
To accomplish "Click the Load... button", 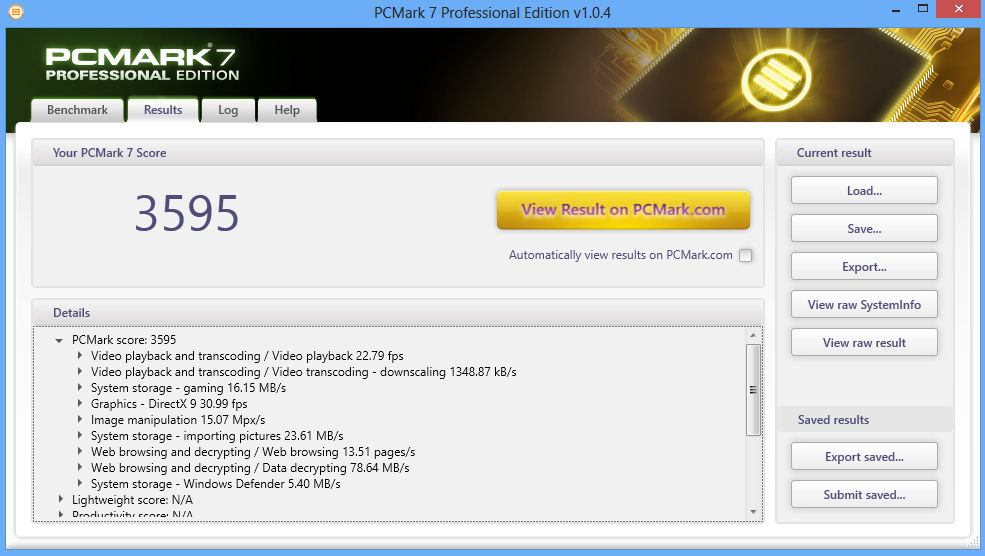I will point(864,190).
